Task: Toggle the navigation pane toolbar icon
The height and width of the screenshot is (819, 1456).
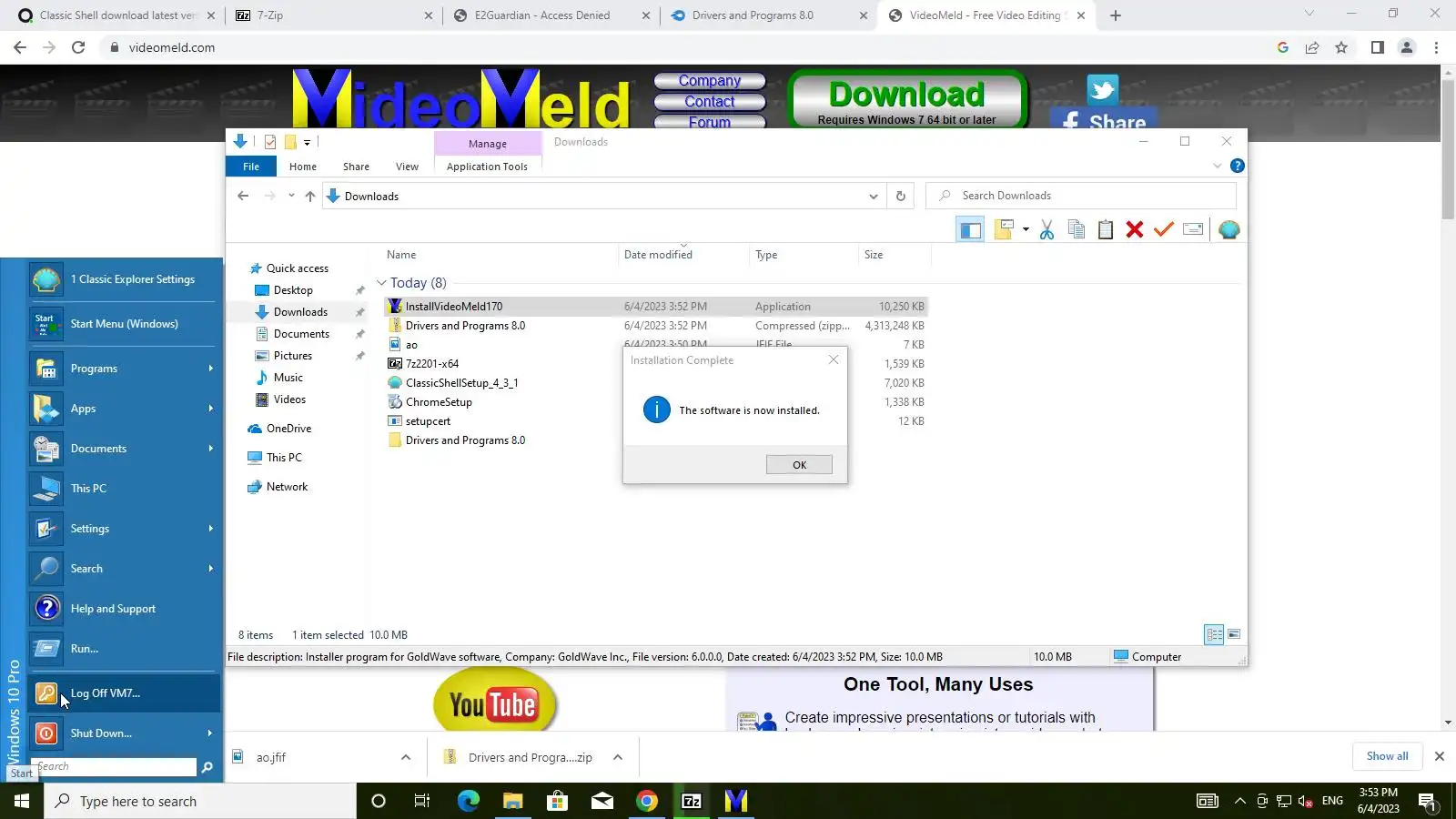Action: [x=970, y=230]
